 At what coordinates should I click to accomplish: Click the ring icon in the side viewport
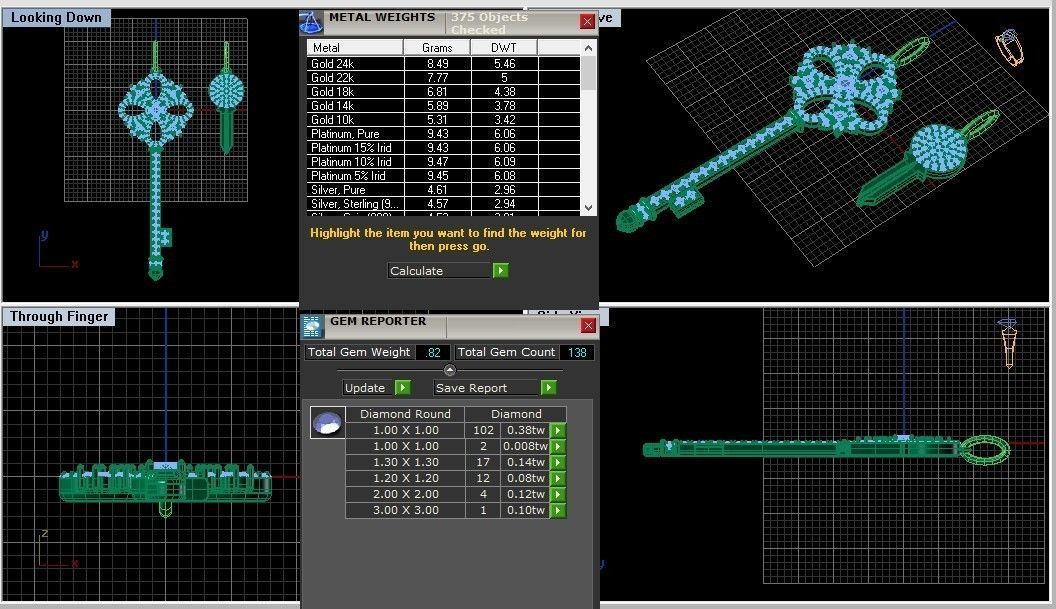coord(1008,344)
